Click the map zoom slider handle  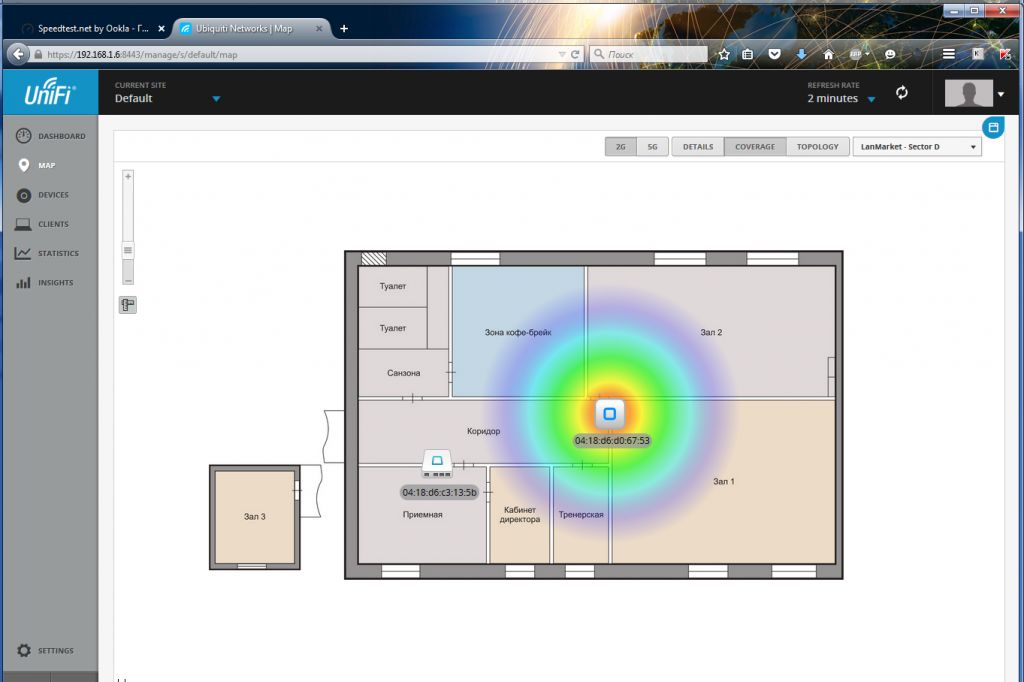click(x=128, y=250)
